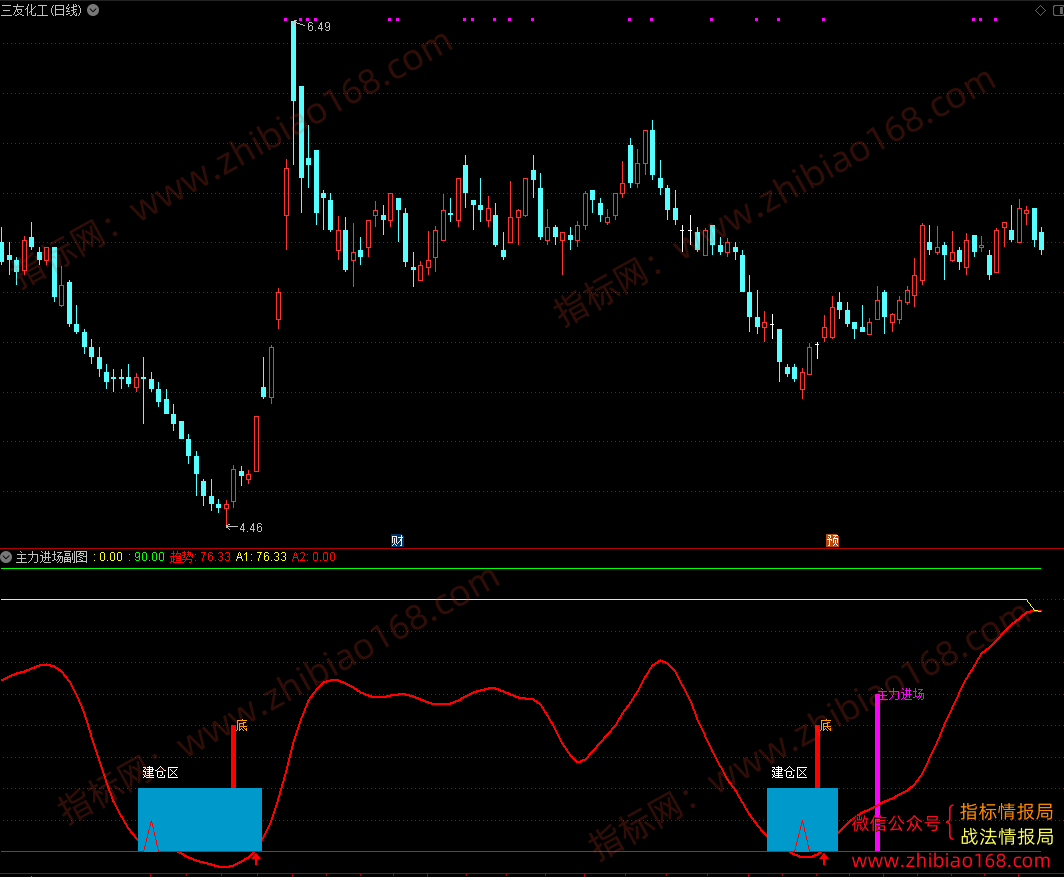Expand the 主力进场副图 indicator dropdown arrow
Screen dimensions: 1064x877
pos(6,557)
